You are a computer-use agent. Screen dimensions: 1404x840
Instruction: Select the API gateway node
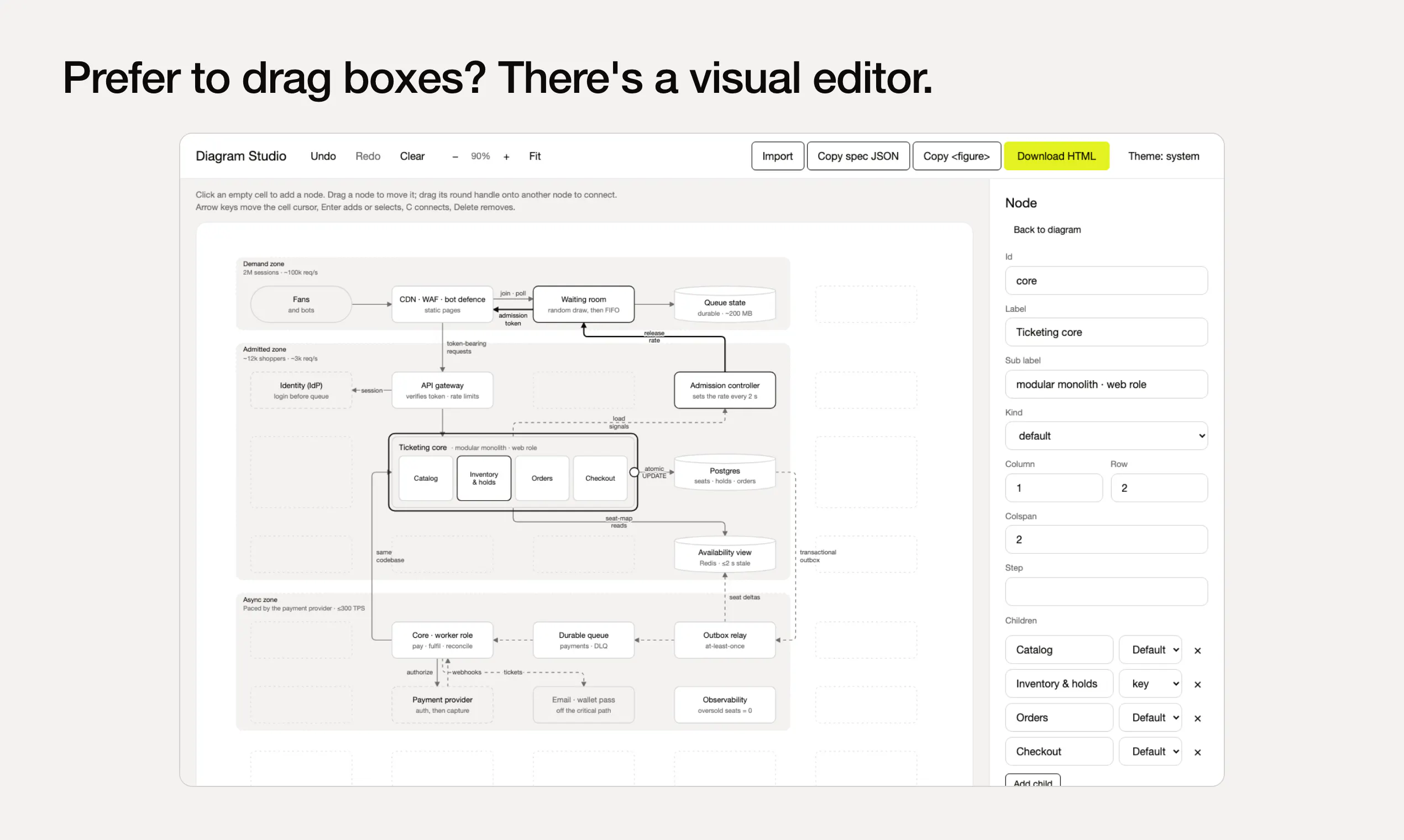pos(442,390)
